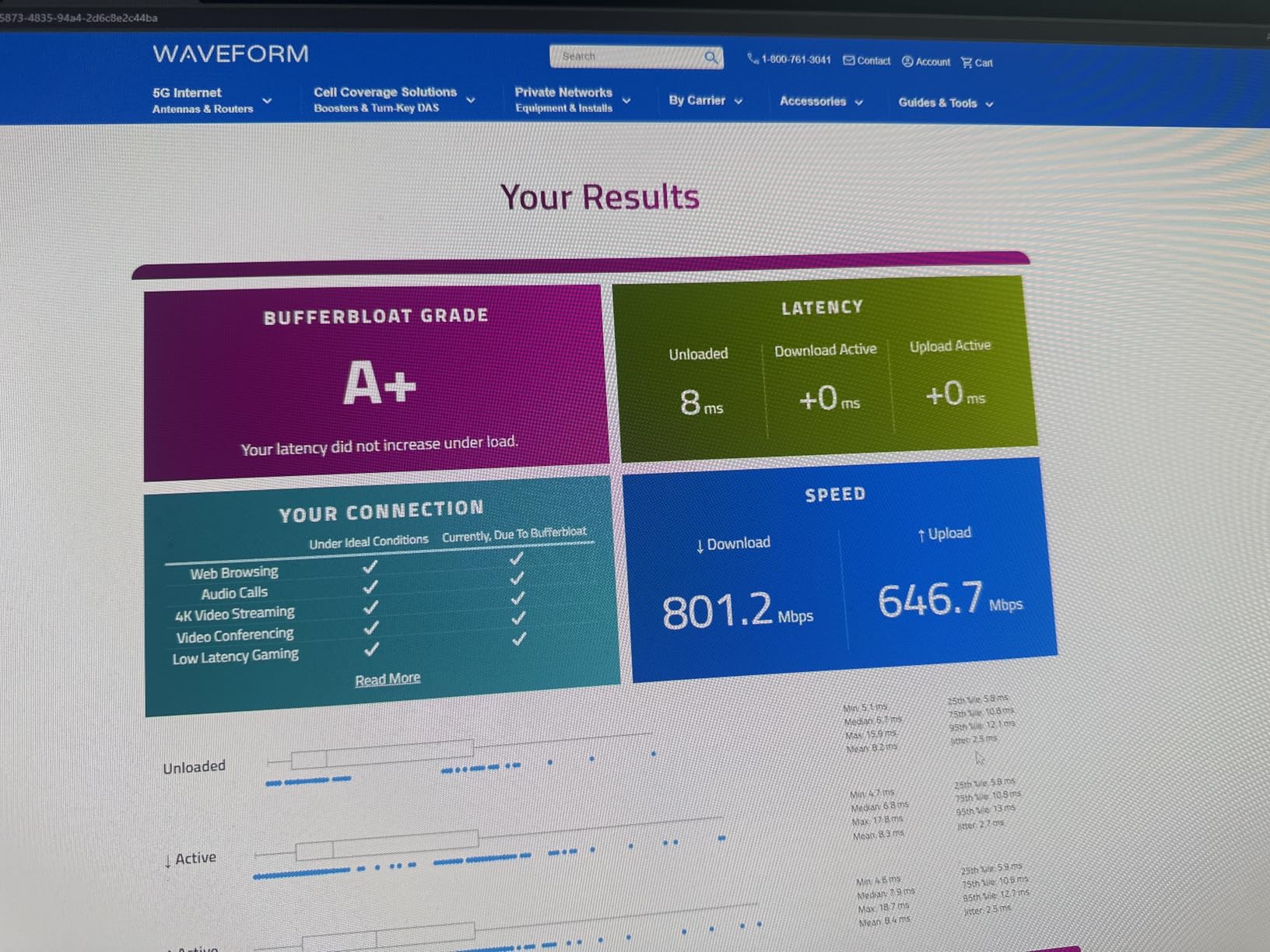Screen dimensions: 1270x952
Task: Click the Video Conferencing row label
Action: tap(235, 635)
